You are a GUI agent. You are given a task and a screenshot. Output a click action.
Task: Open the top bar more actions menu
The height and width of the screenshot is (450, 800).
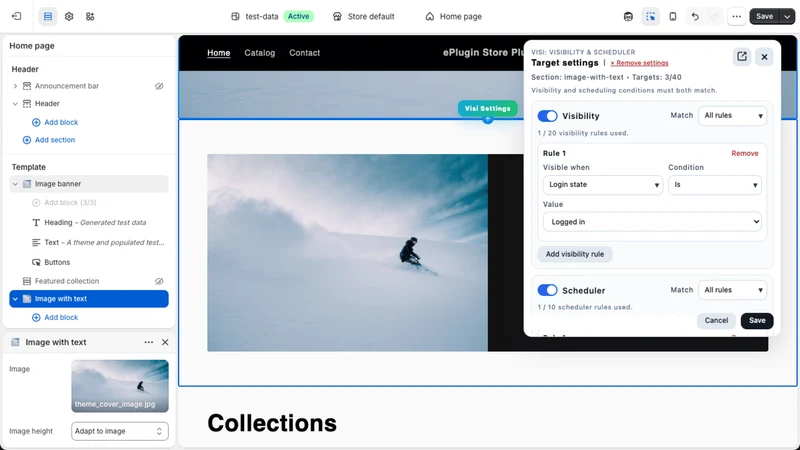click(736, 16)
